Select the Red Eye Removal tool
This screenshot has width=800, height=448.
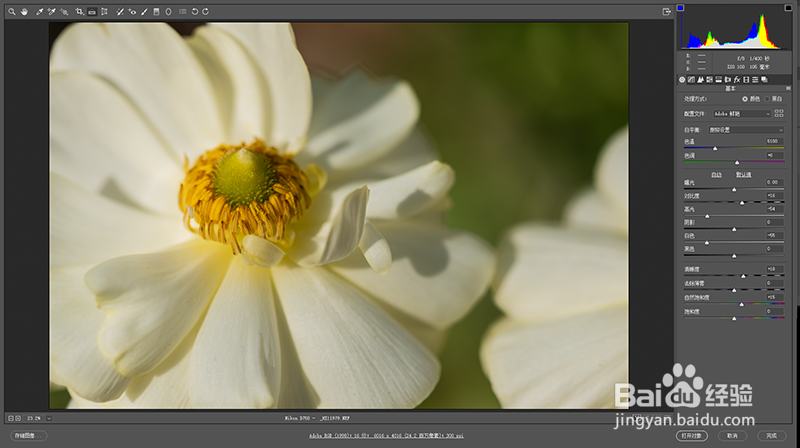pyautogui.click(x=132, y=12)
